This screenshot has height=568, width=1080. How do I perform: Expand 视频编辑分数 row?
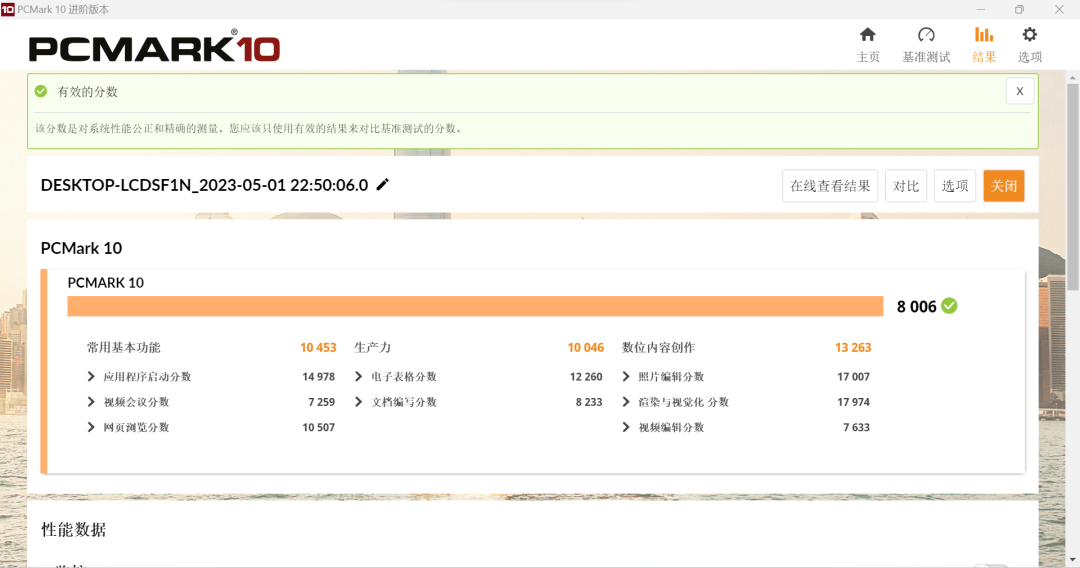click(625, 428)
